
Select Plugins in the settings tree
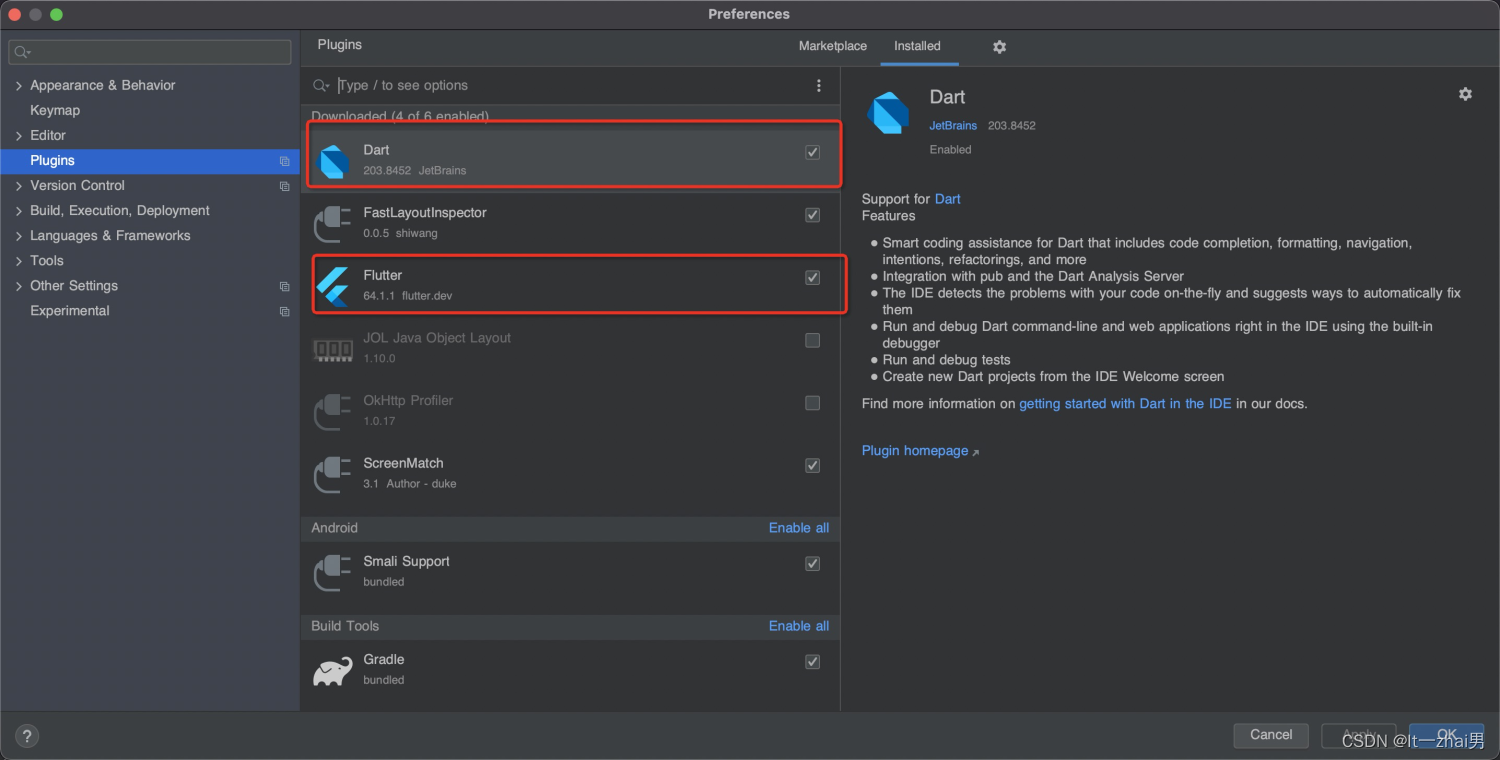click(x=150, y=160)
